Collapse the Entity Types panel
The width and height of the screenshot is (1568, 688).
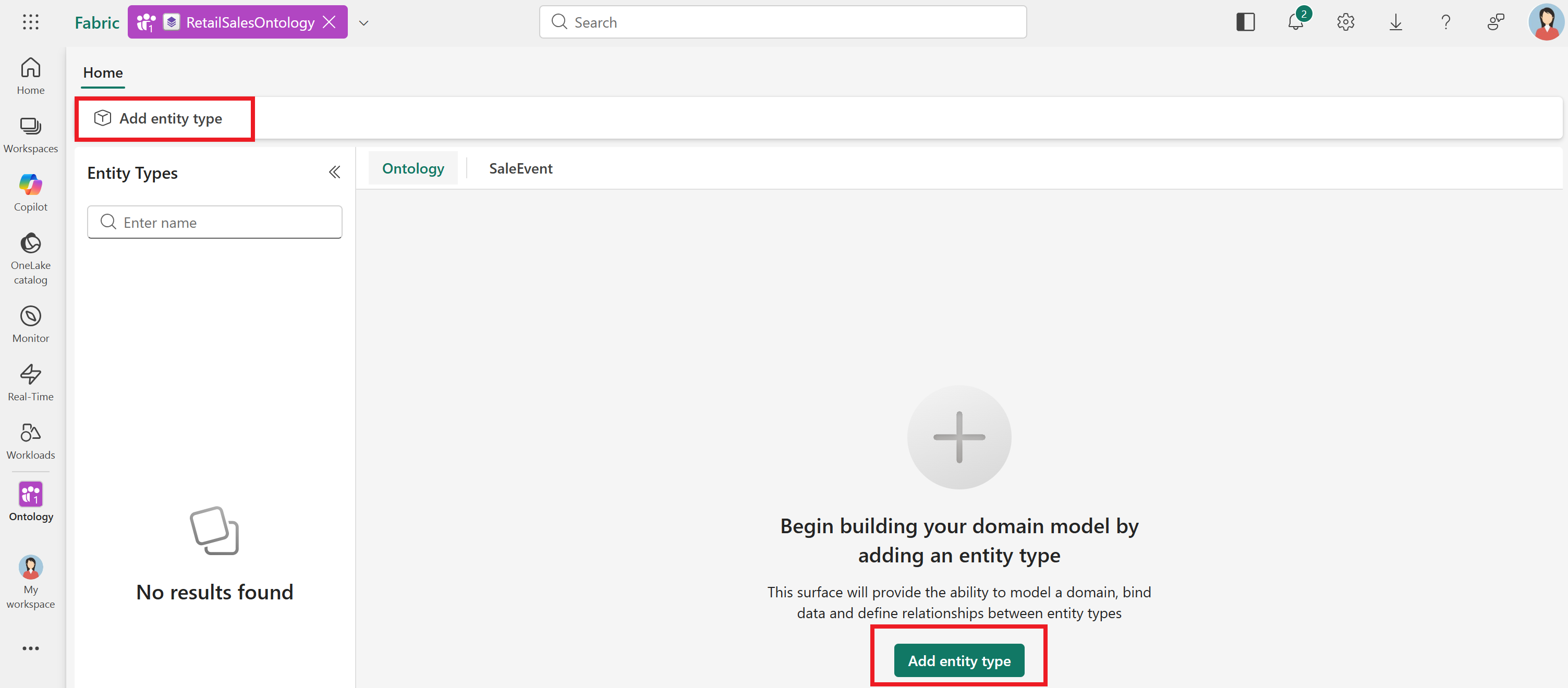(x=334, y=172)
